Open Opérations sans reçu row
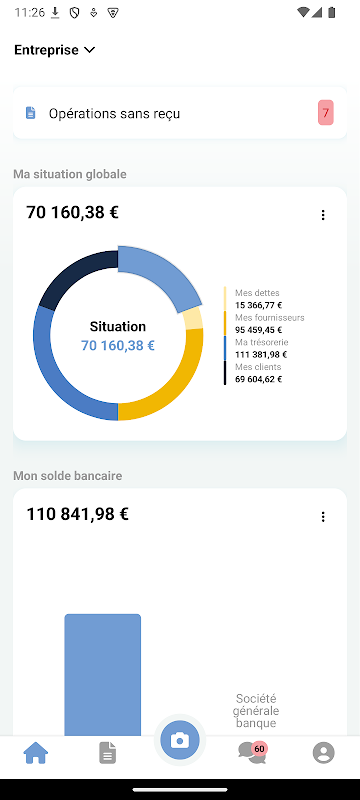Viewport: 360px width, 800px height. [x=180, y=113]
